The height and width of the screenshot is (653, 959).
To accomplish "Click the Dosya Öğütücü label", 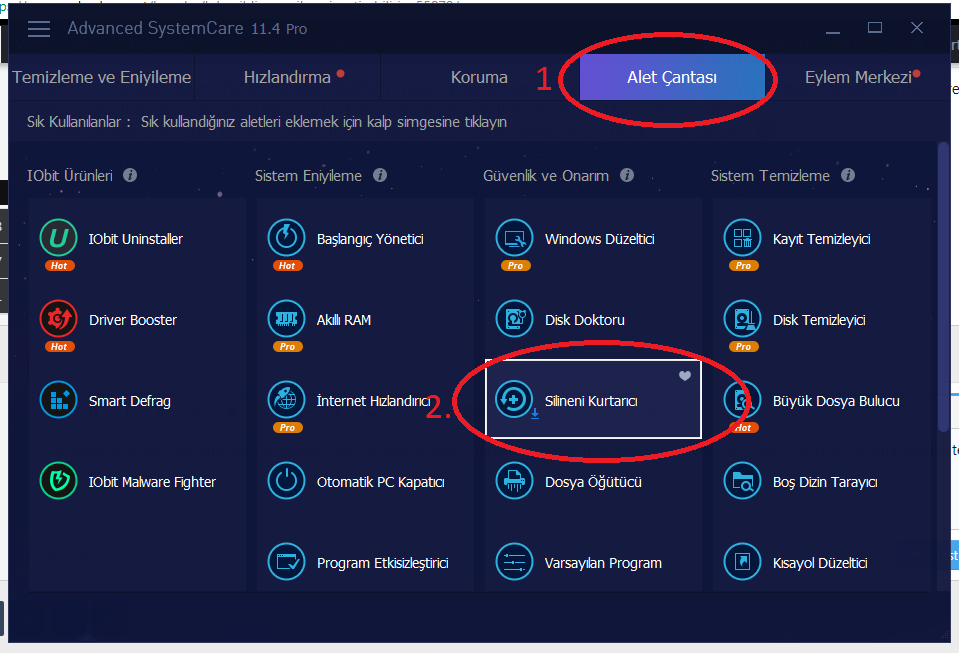I will click(x=593, y=482).
